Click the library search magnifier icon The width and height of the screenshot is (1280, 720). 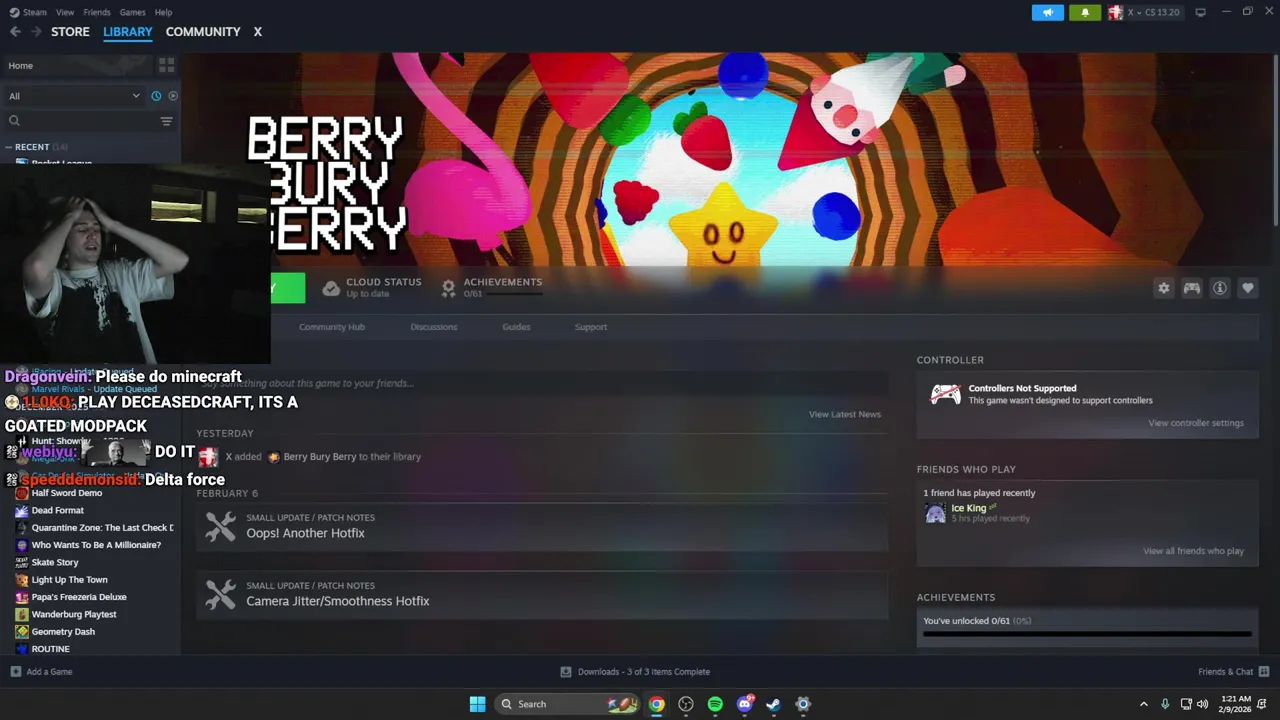pos(14,121)
